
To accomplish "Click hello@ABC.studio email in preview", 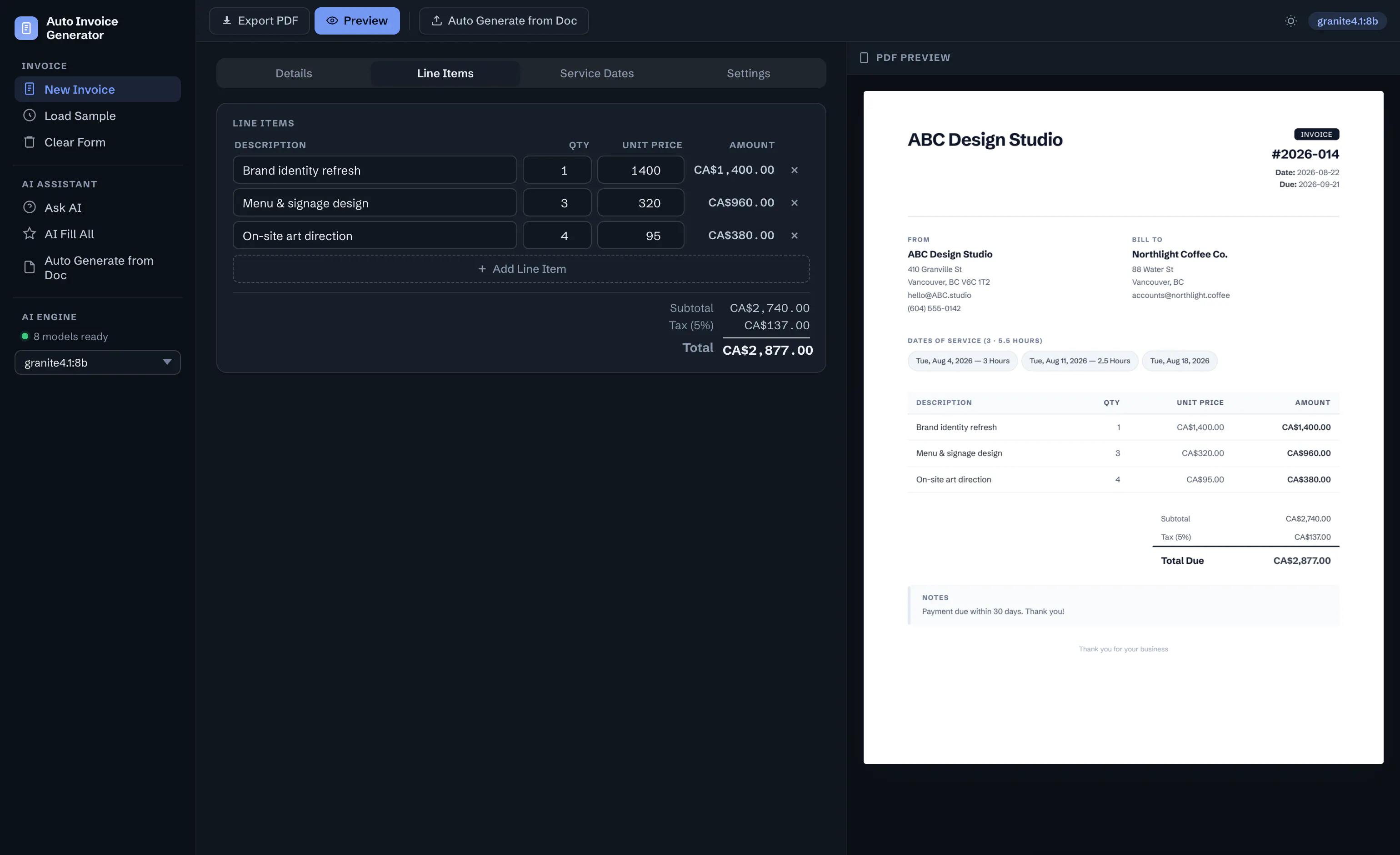I will pyautogui.click(x=939, y=295).
